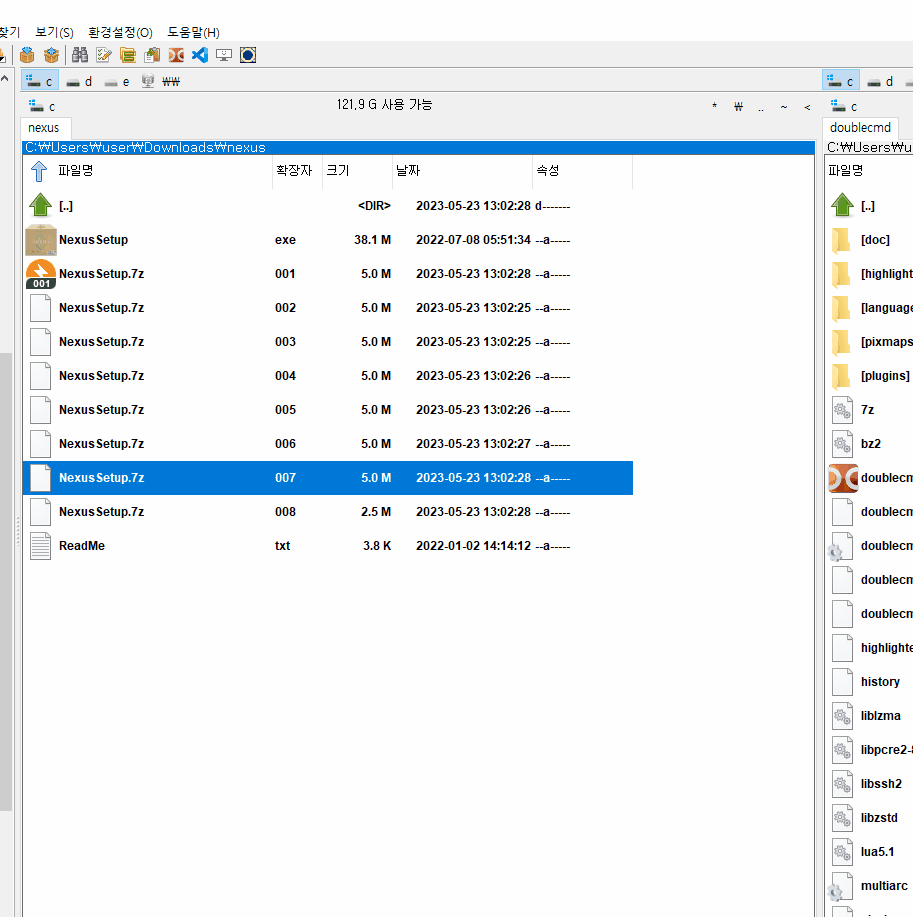Click the green up-arrow parent folder in the right panel
The image size is (913, 917).
(x=842, y=205)
